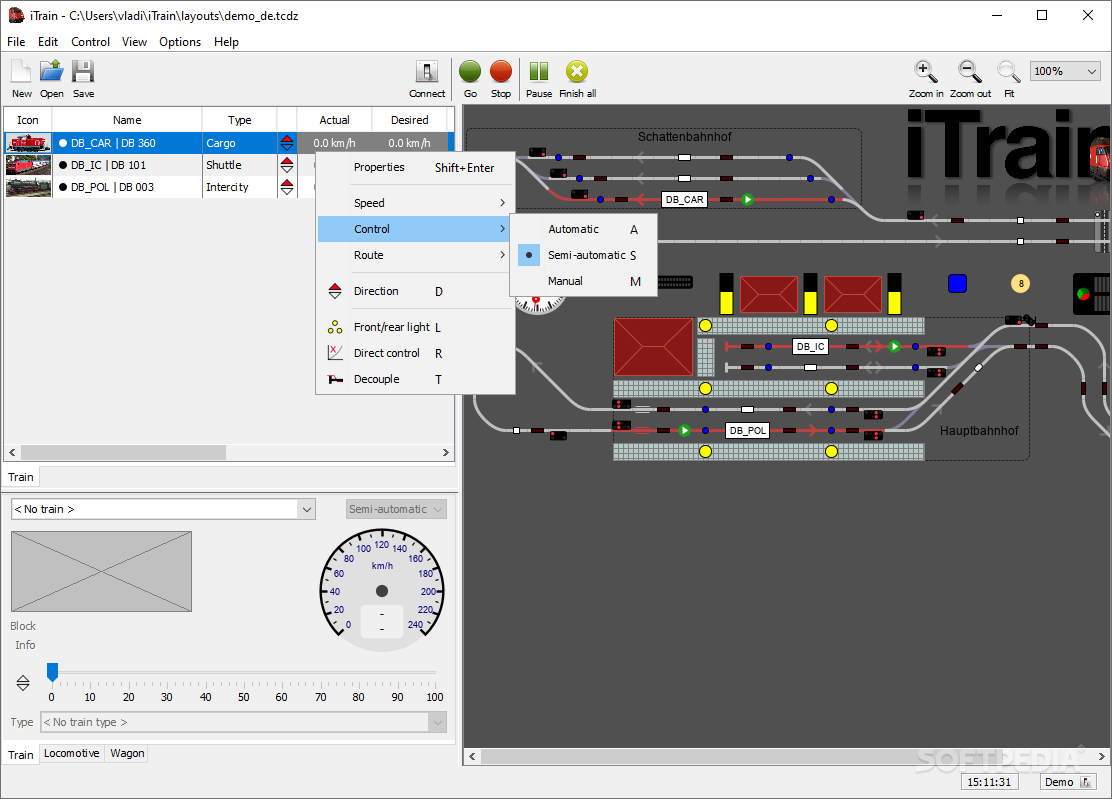Click the Desired column header

point(409,120)
